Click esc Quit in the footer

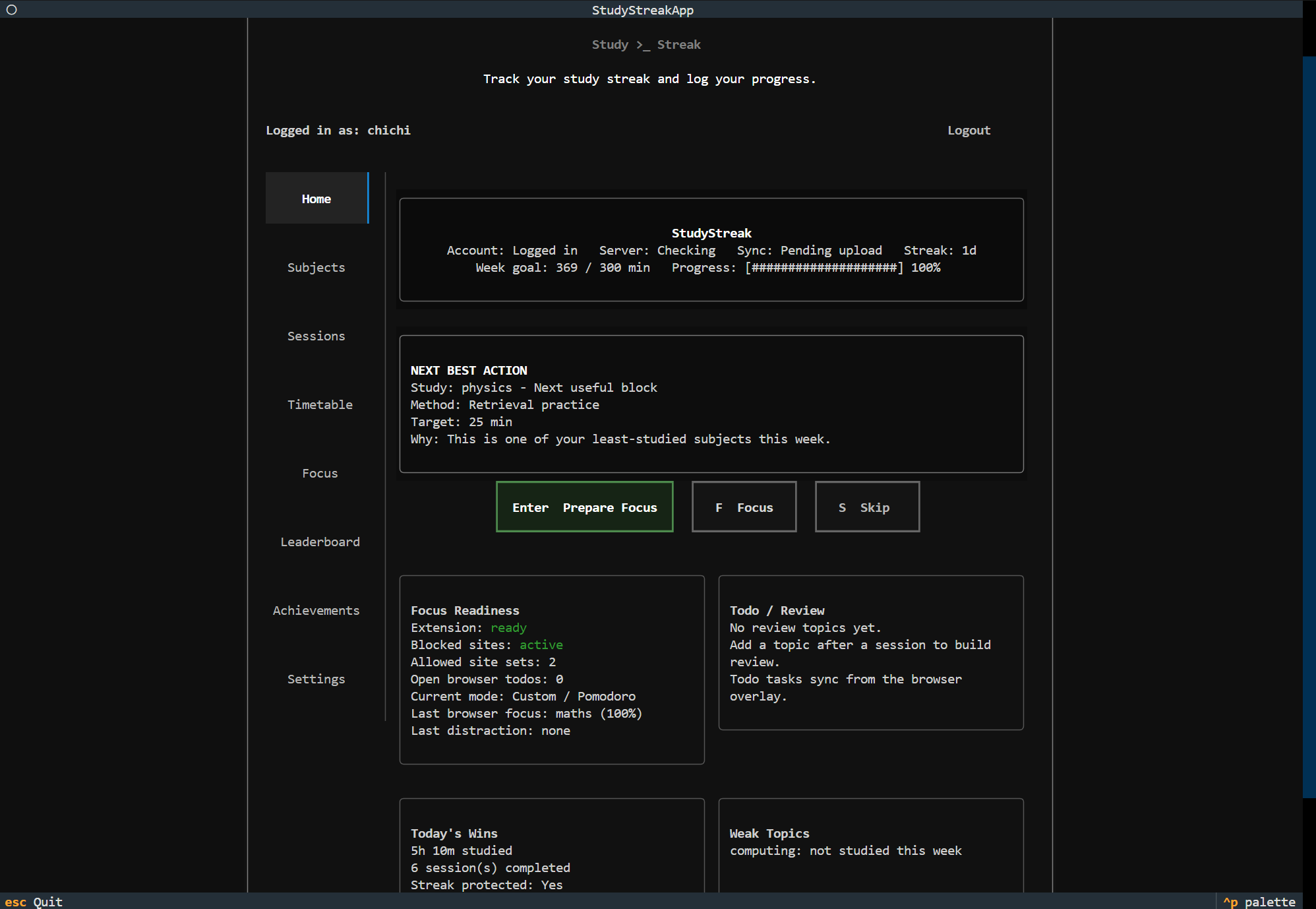point(34,901)
